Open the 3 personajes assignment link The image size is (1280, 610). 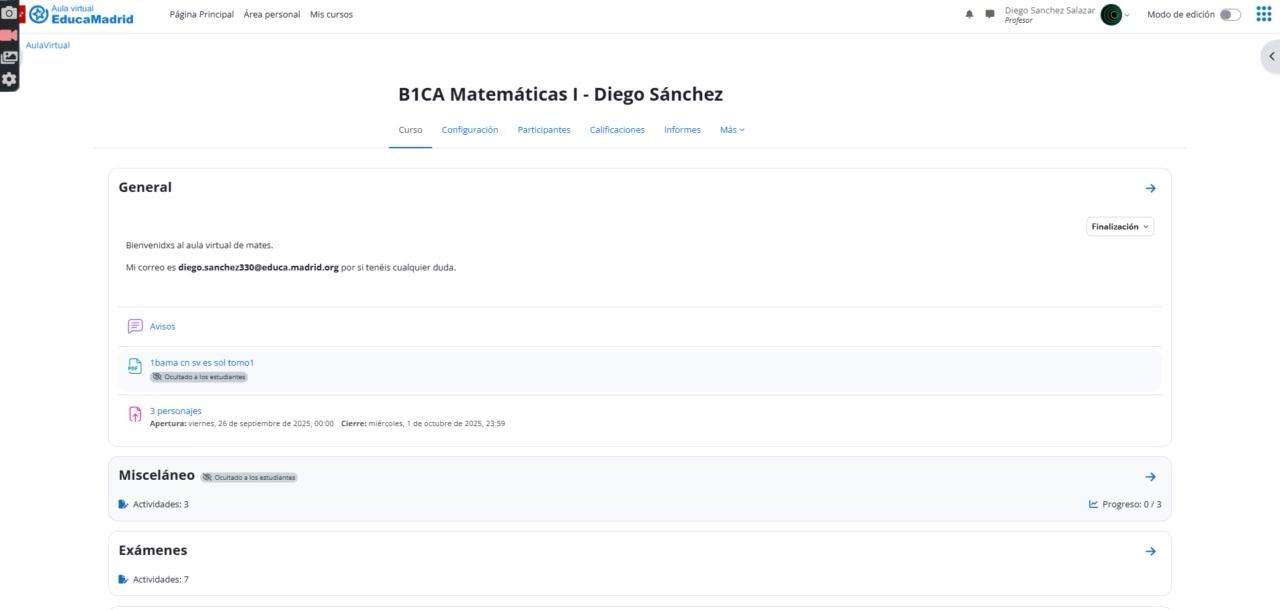click(x=175, y=411)
